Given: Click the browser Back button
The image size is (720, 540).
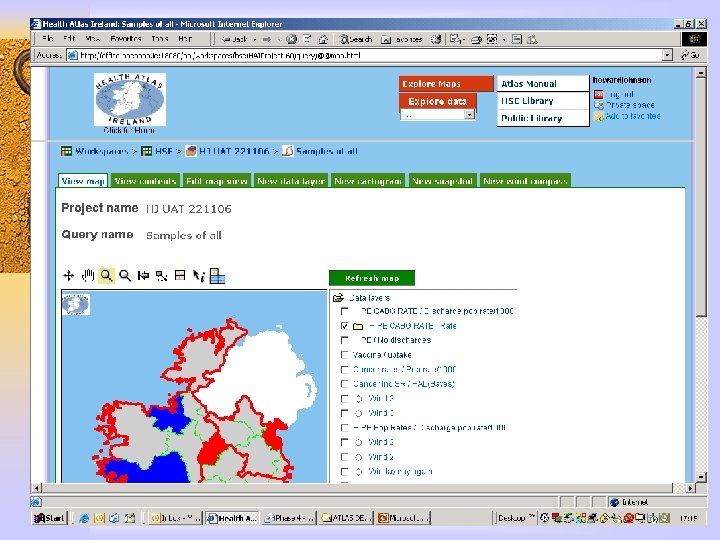Looking at the screenshot, I should tap(235, 39).
